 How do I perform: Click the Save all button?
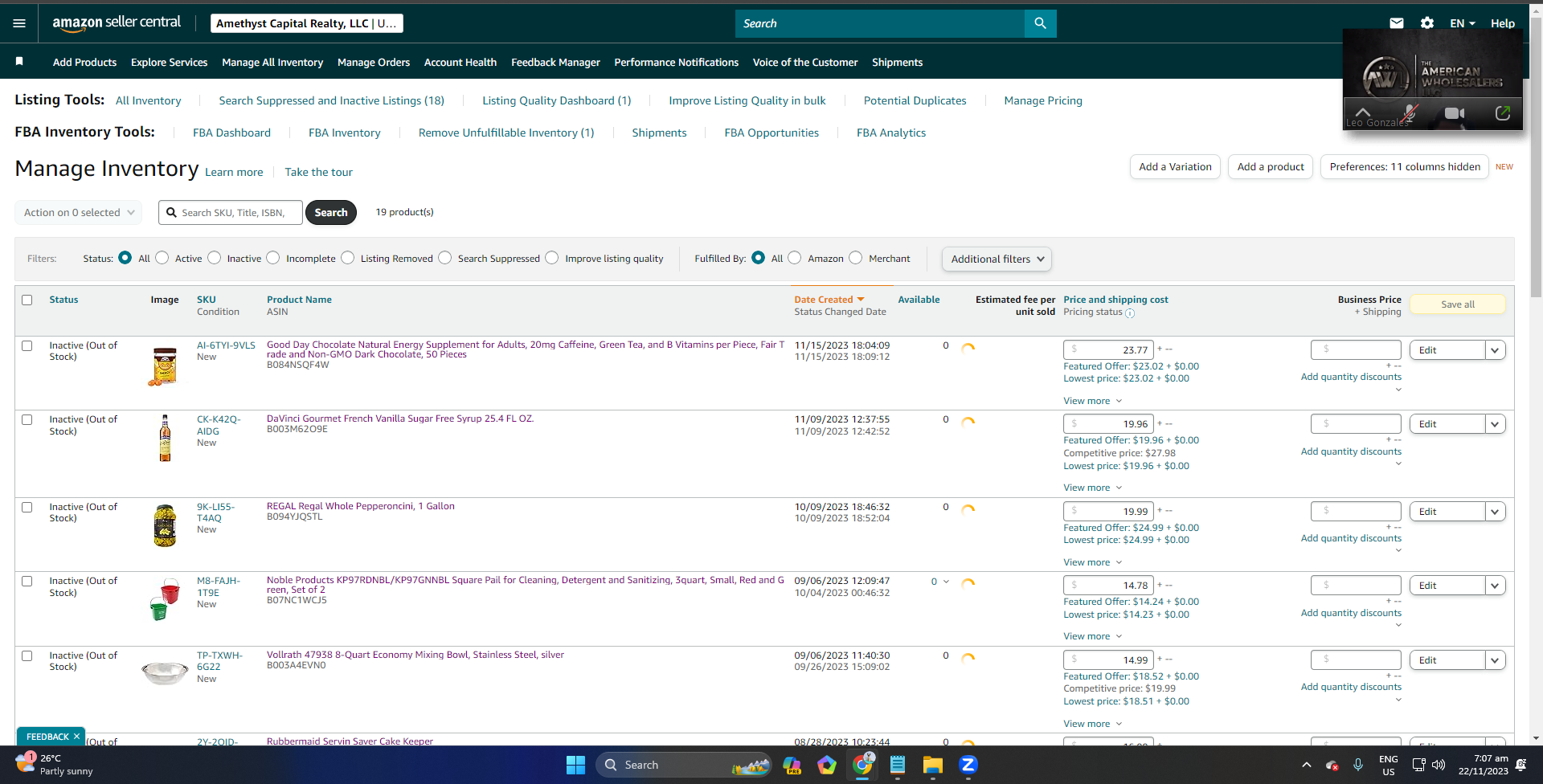coord(1458,304)
